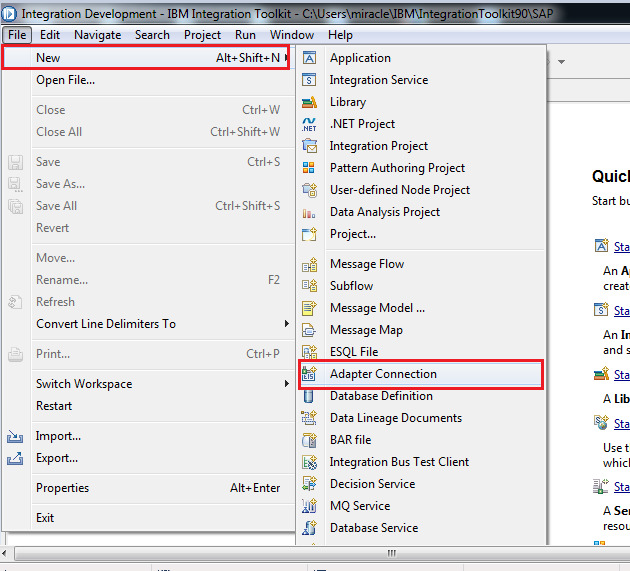This screenshot has height=571, width=630.
Task: Open the Edit menu
Action: 50,35
